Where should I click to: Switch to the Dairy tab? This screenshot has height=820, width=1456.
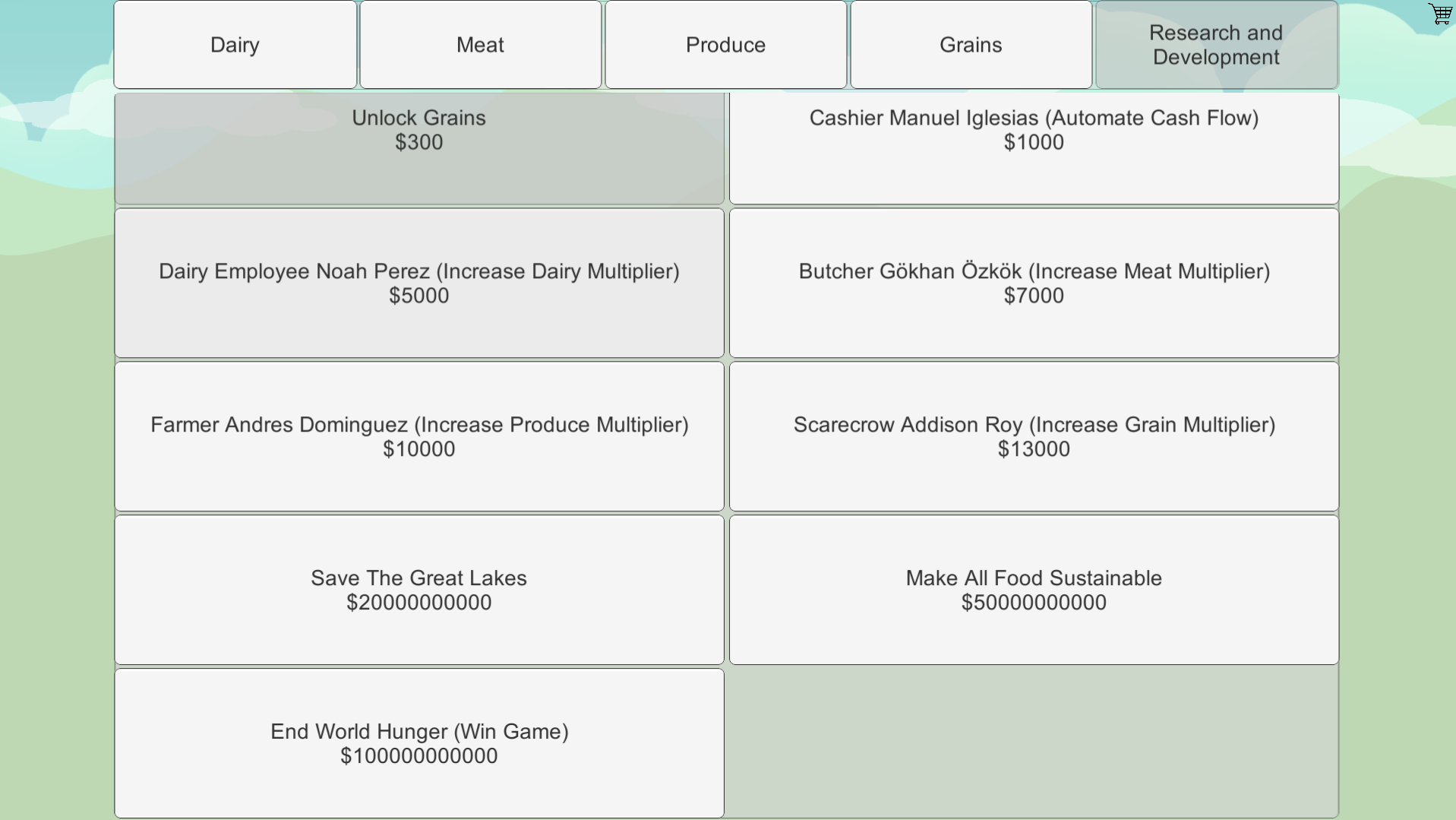234,44
